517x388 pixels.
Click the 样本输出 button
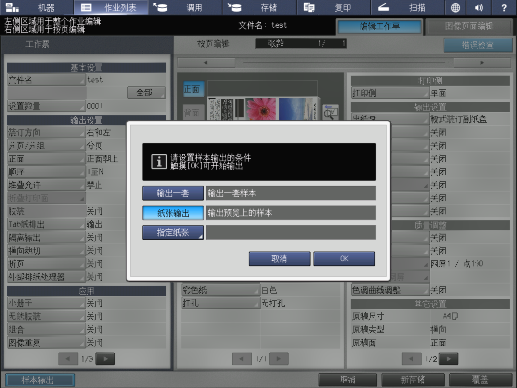click(x=40, y=380)
